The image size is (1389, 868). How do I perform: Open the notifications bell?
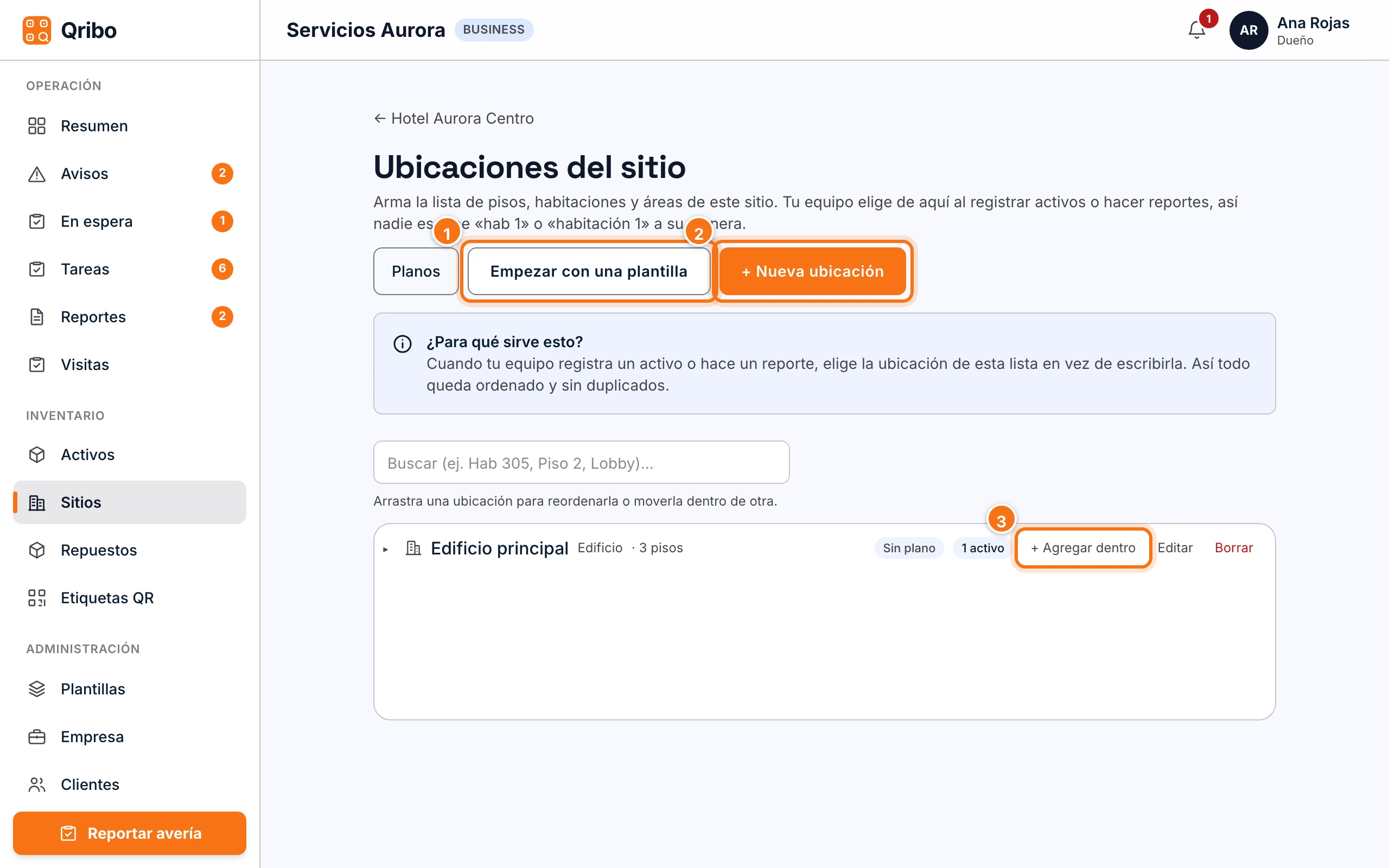coord(1197,30)
